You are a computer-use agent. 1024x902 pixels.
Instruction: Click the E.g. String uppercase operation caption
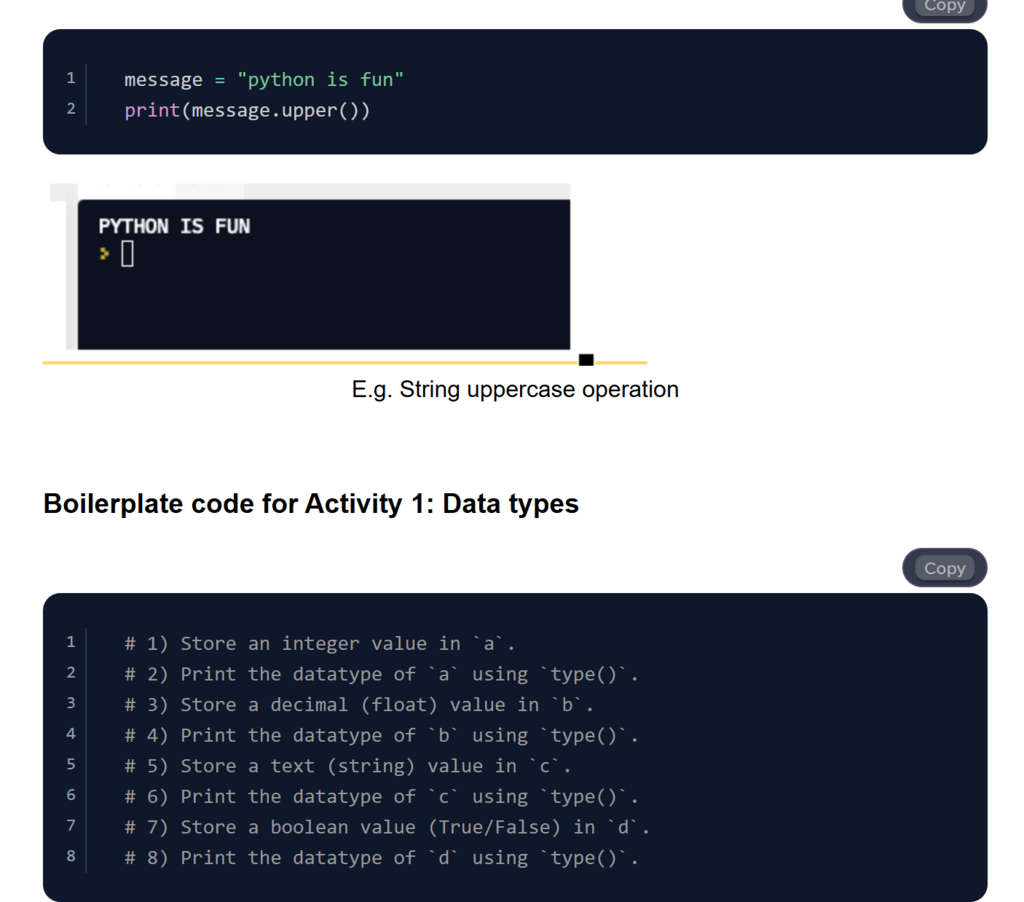pos(515,389)
